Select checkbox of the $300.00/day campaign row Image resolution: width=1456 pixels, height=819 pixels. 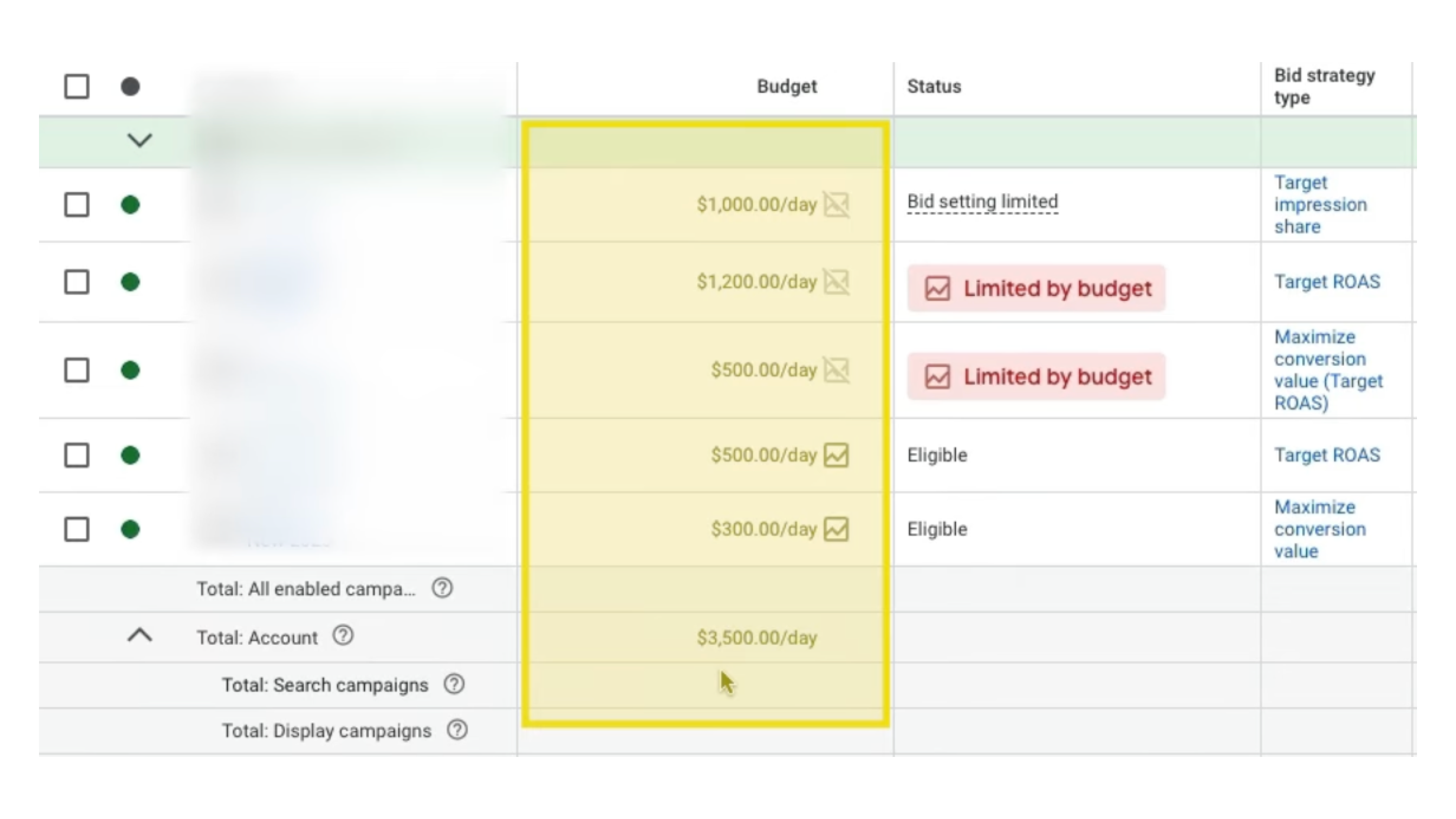click(x=77, y=529)
